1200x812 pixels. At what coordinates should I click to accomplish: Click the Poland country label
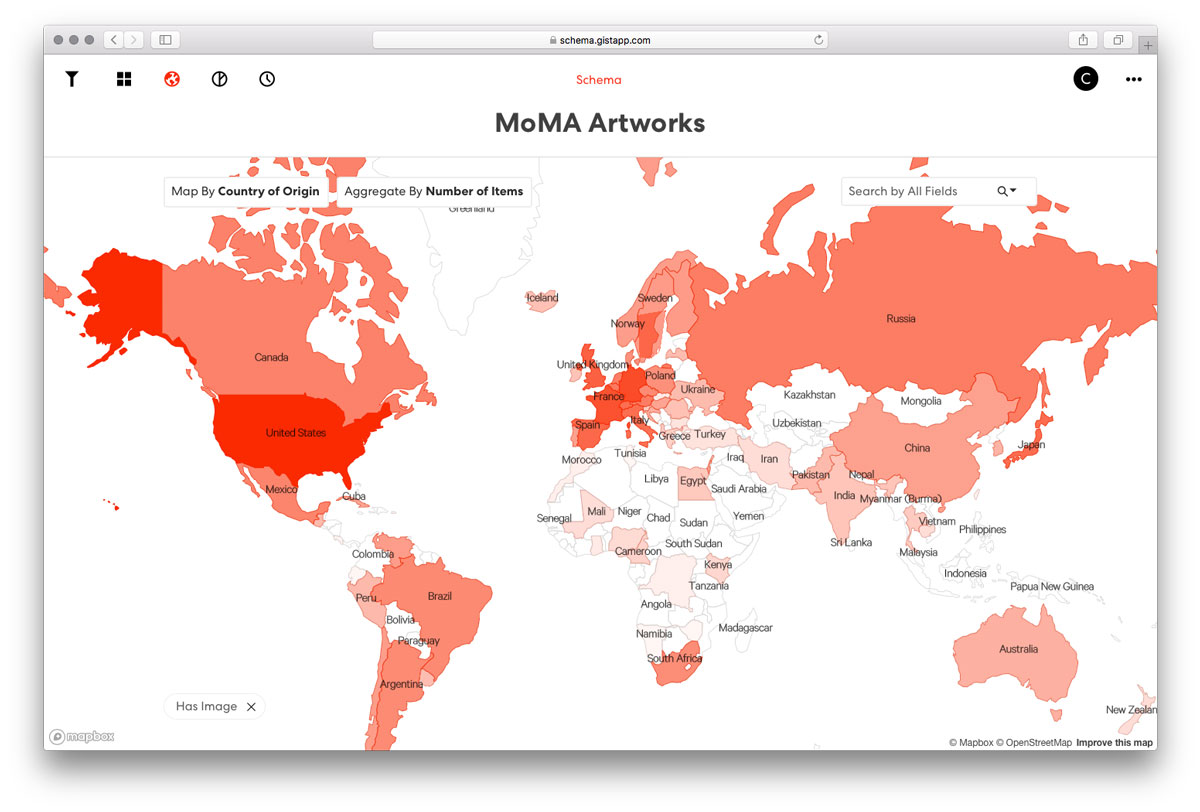click(660, 376)
